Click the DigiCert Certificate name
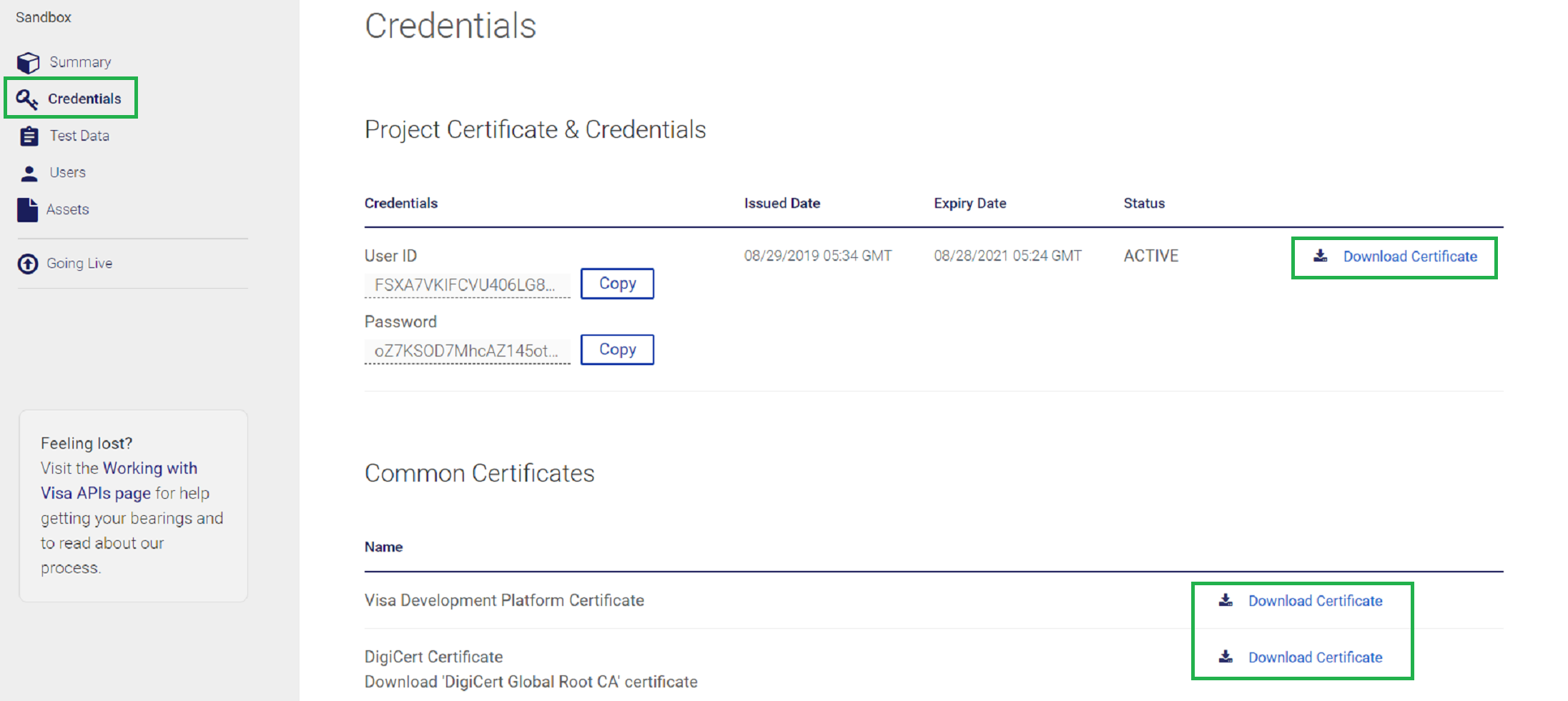Image resolution: width=1568 pixels, height=701 pixels. (433, 657)
